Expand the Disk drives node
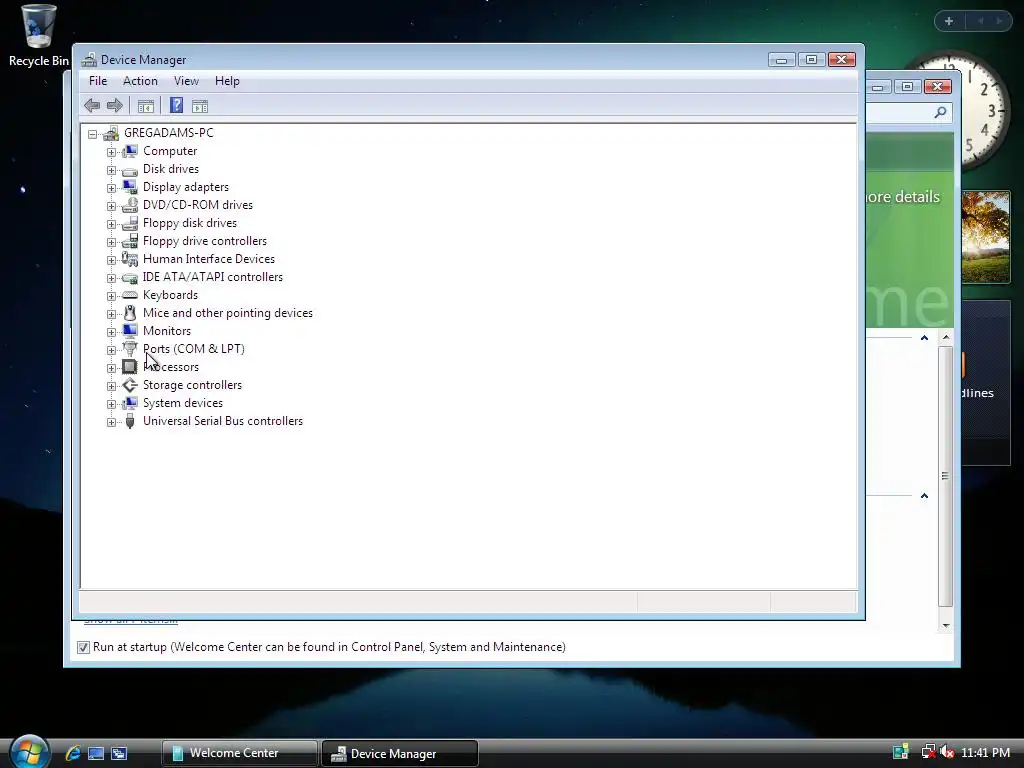The width and height of the screenshot is (1024, 768). click(x=111, y=170)
